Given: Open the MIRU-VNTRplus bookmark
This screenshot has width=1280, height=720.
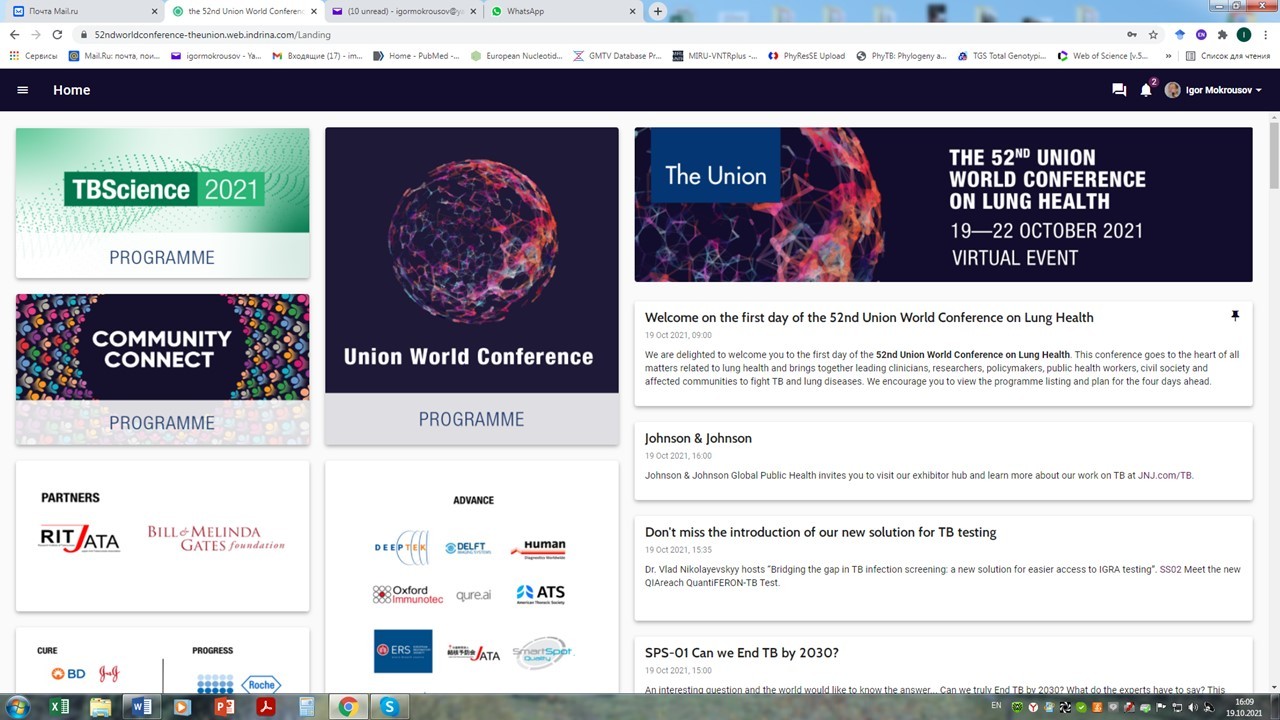Looking at the screenshot, I should (x=715, y=56).
